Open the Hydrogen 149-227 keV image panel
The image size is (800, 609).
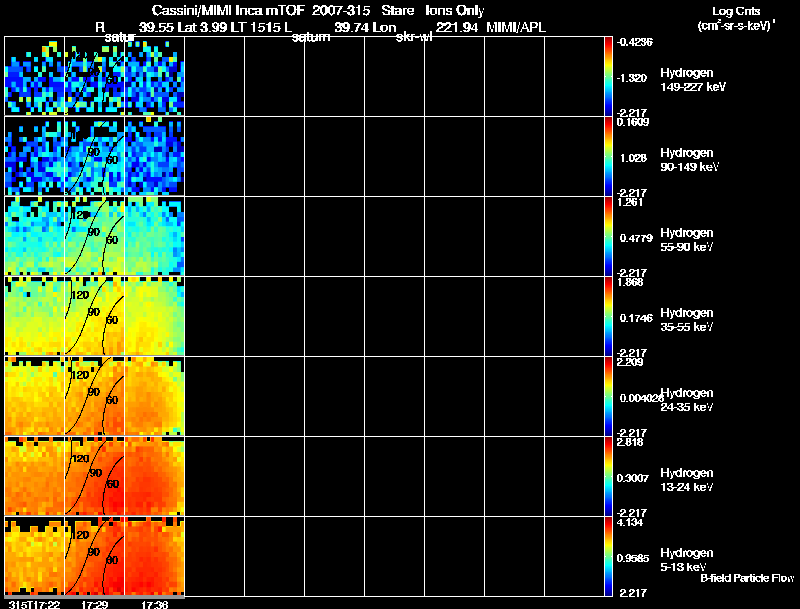(94, 76)
